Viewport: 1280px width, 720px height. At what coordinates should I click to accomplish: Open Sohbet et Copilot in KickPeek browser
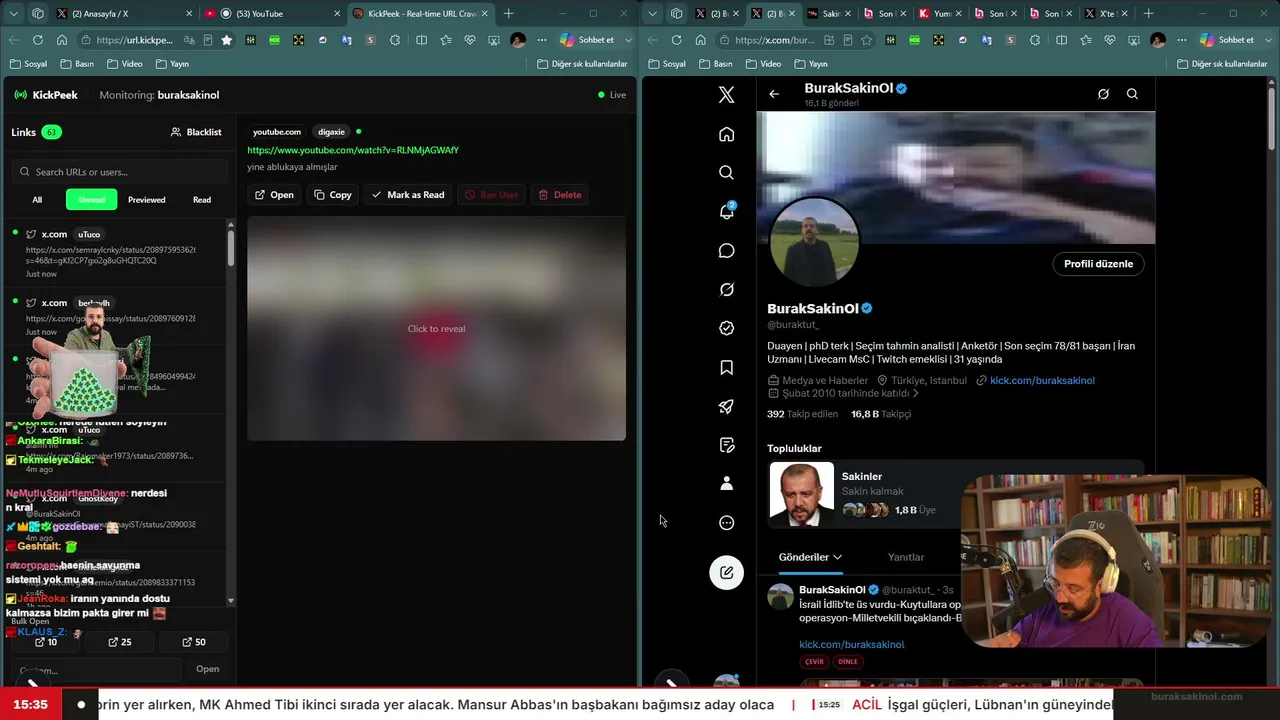click(x=587, y=40)
